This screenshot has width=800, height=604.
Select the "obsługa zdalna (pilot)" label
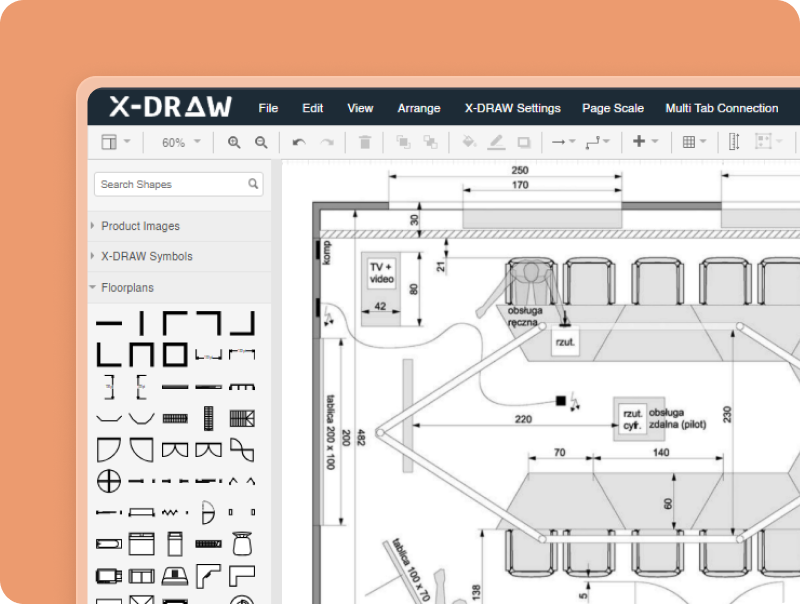[x=678, y=418]
